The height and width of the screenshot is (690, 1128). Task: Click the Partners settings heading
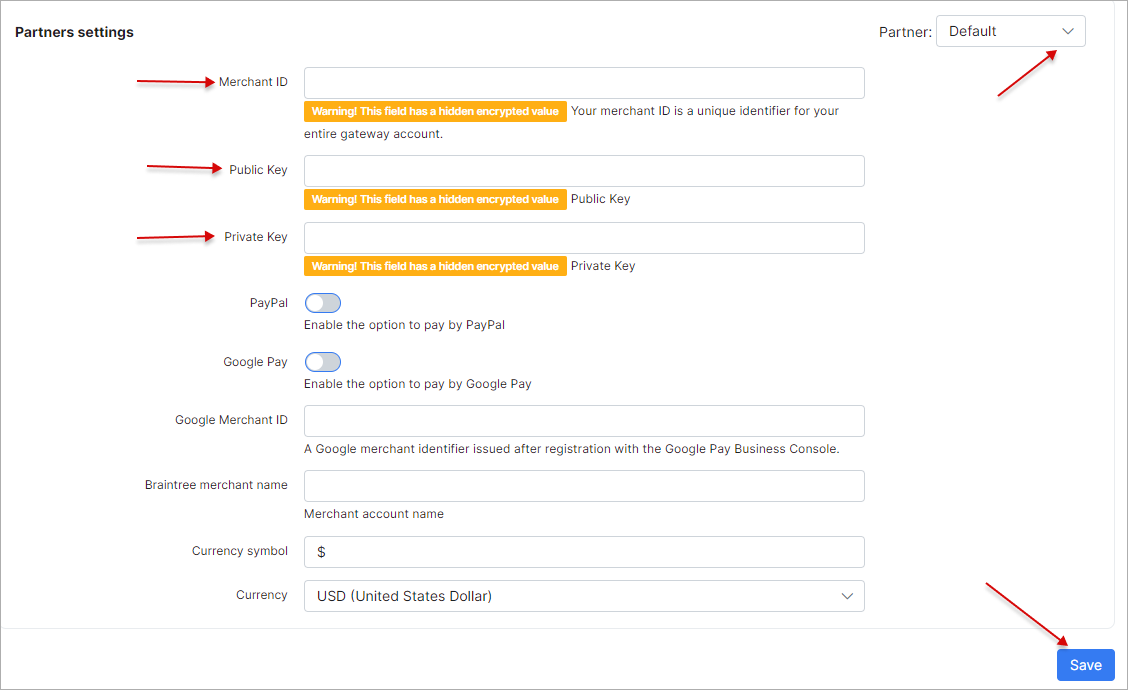tap(74, 32)
